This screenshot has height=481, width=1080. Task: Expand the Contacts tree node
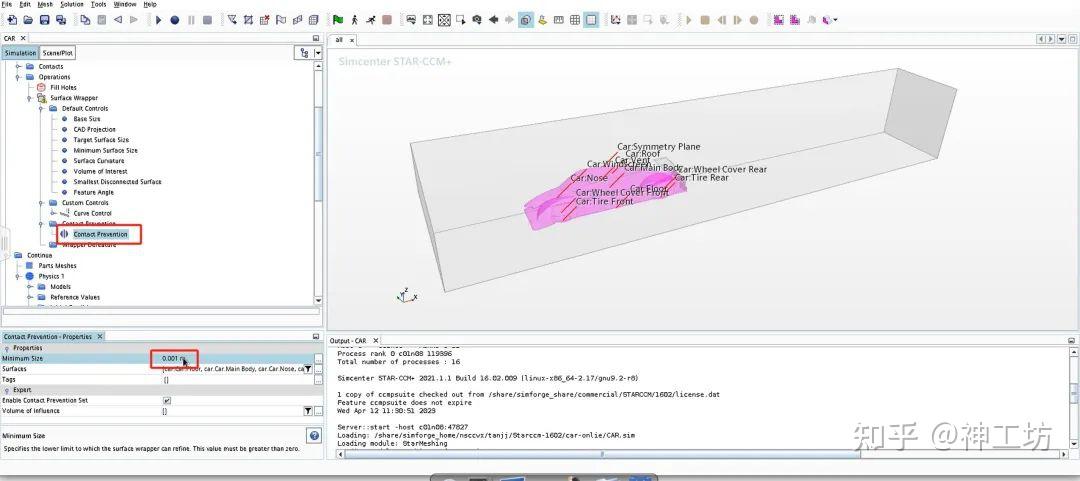[19, 66]
